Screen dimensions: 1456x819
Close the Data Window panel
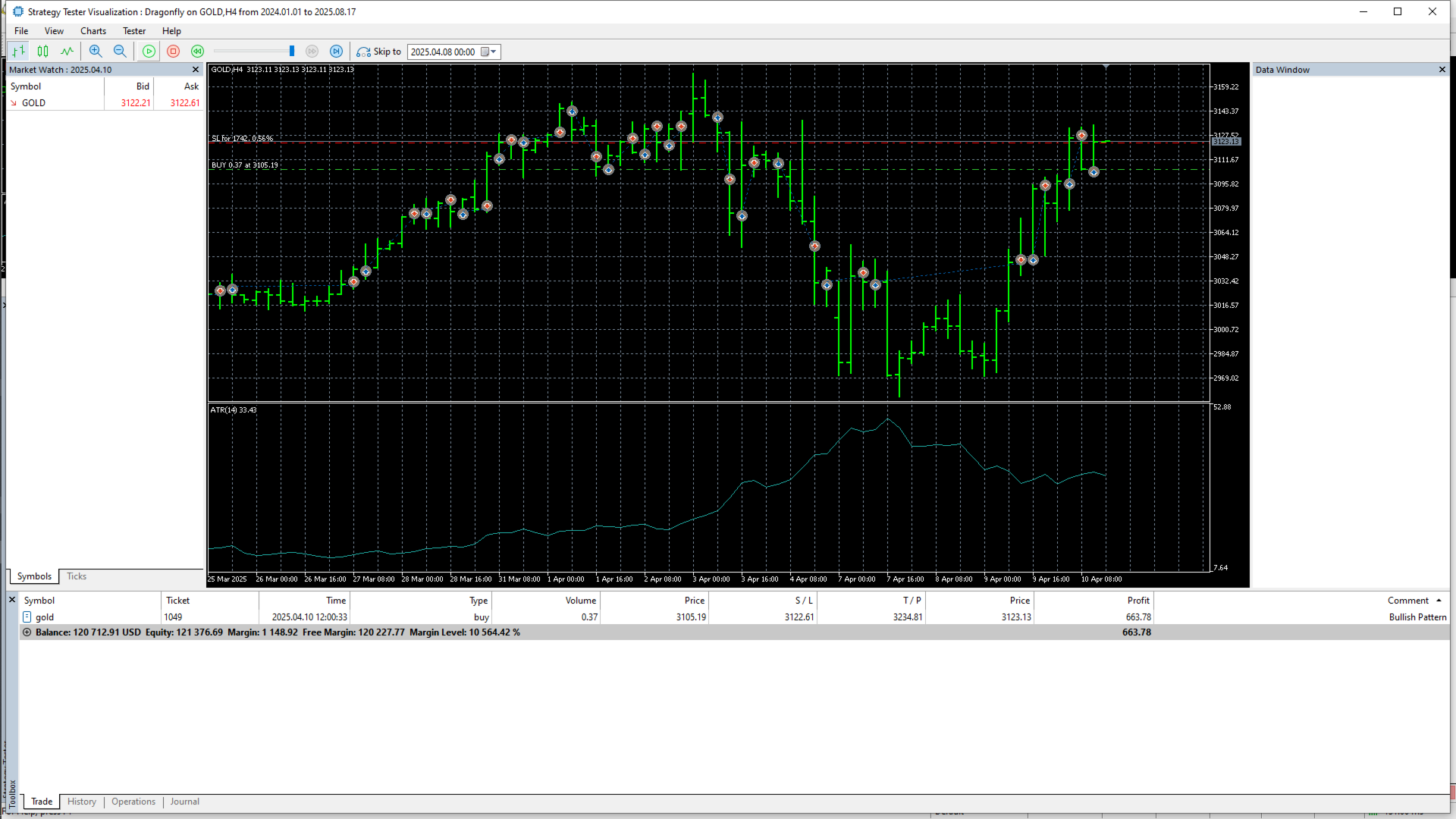(1442, 70)
